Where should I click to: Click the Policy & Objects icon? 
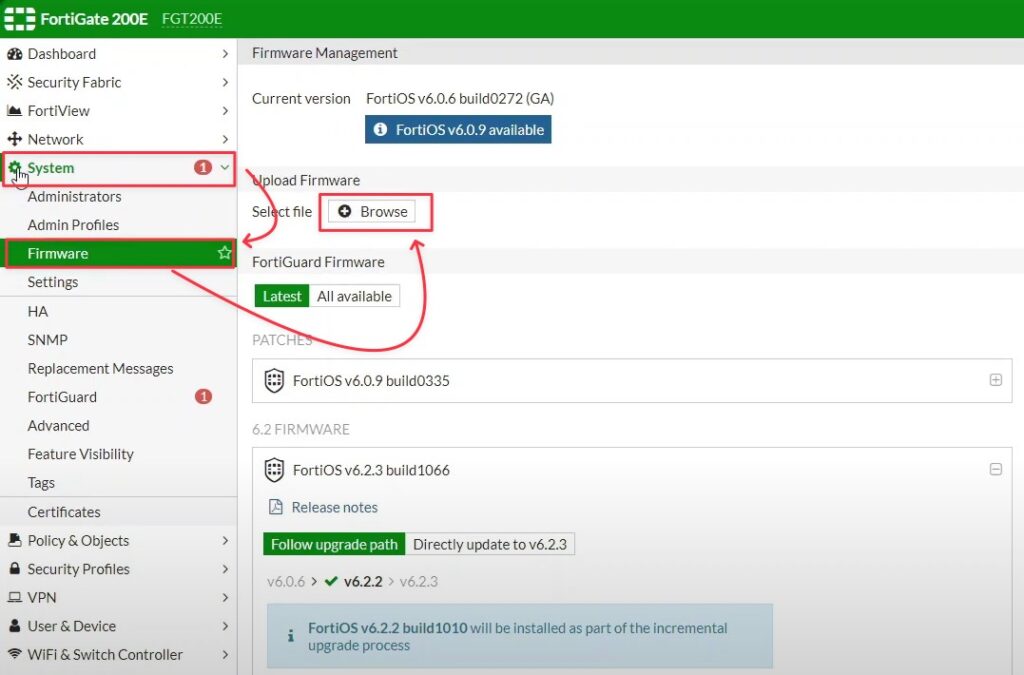coord(14,541)
